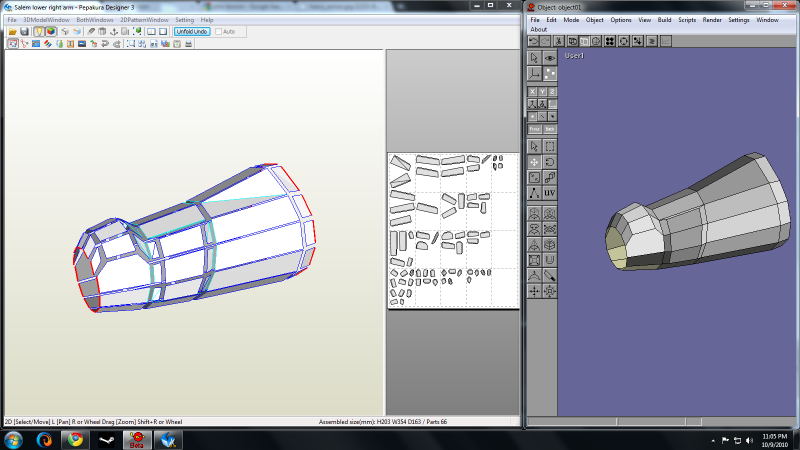Open the BothWindows menu
This screenshot has width=800, height=450.
[95, 20]
